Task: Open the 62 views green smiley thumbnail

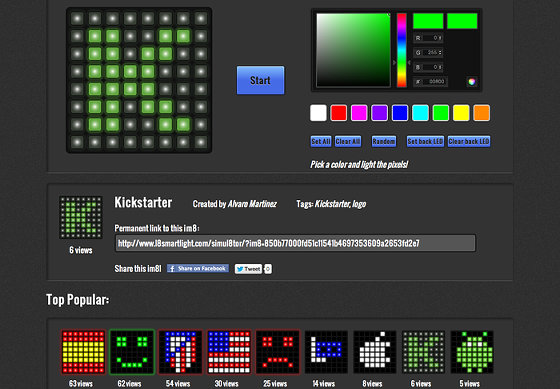Action: pos(132,352)
